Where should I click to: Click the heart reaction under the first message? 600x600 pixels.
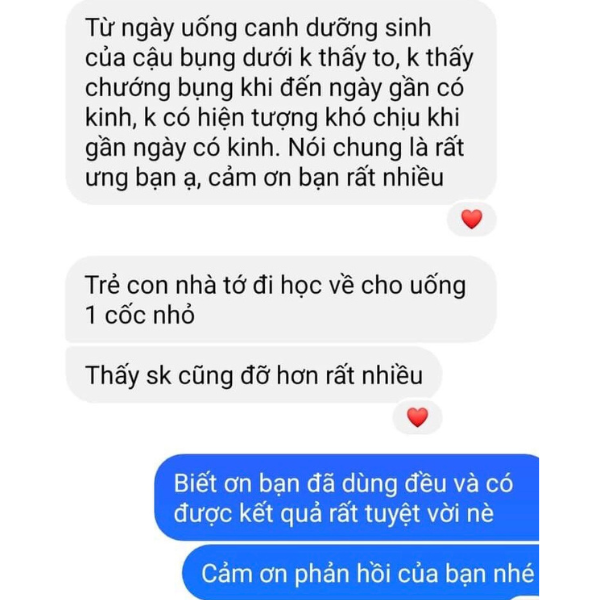471,219
